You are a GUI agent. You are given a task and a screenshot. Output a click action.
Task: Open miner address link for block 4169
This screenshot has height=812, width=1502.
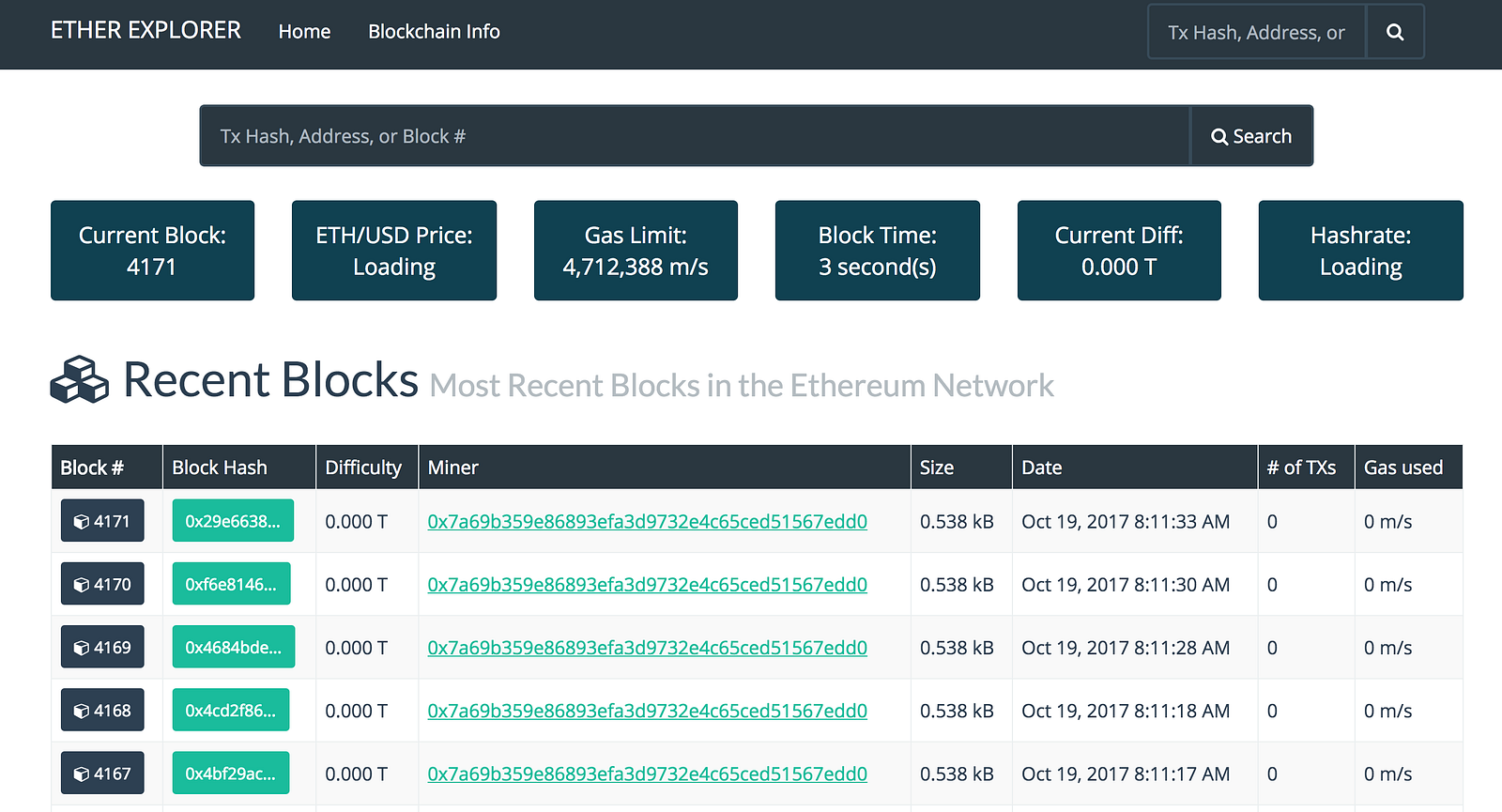(x=647, y=648)
